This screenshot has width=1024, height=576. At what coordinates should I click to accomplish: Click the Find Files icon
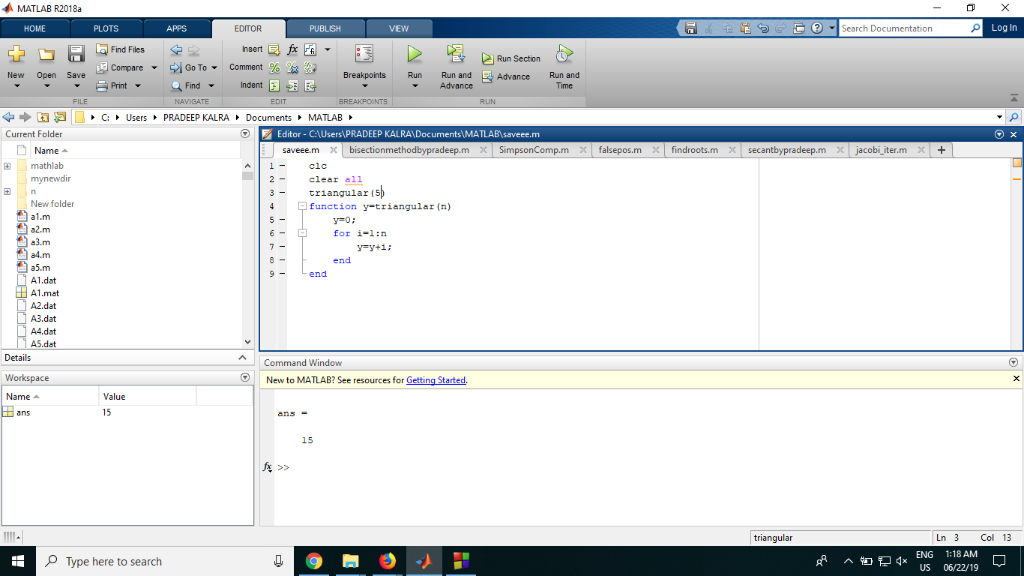tap(122, 48)
